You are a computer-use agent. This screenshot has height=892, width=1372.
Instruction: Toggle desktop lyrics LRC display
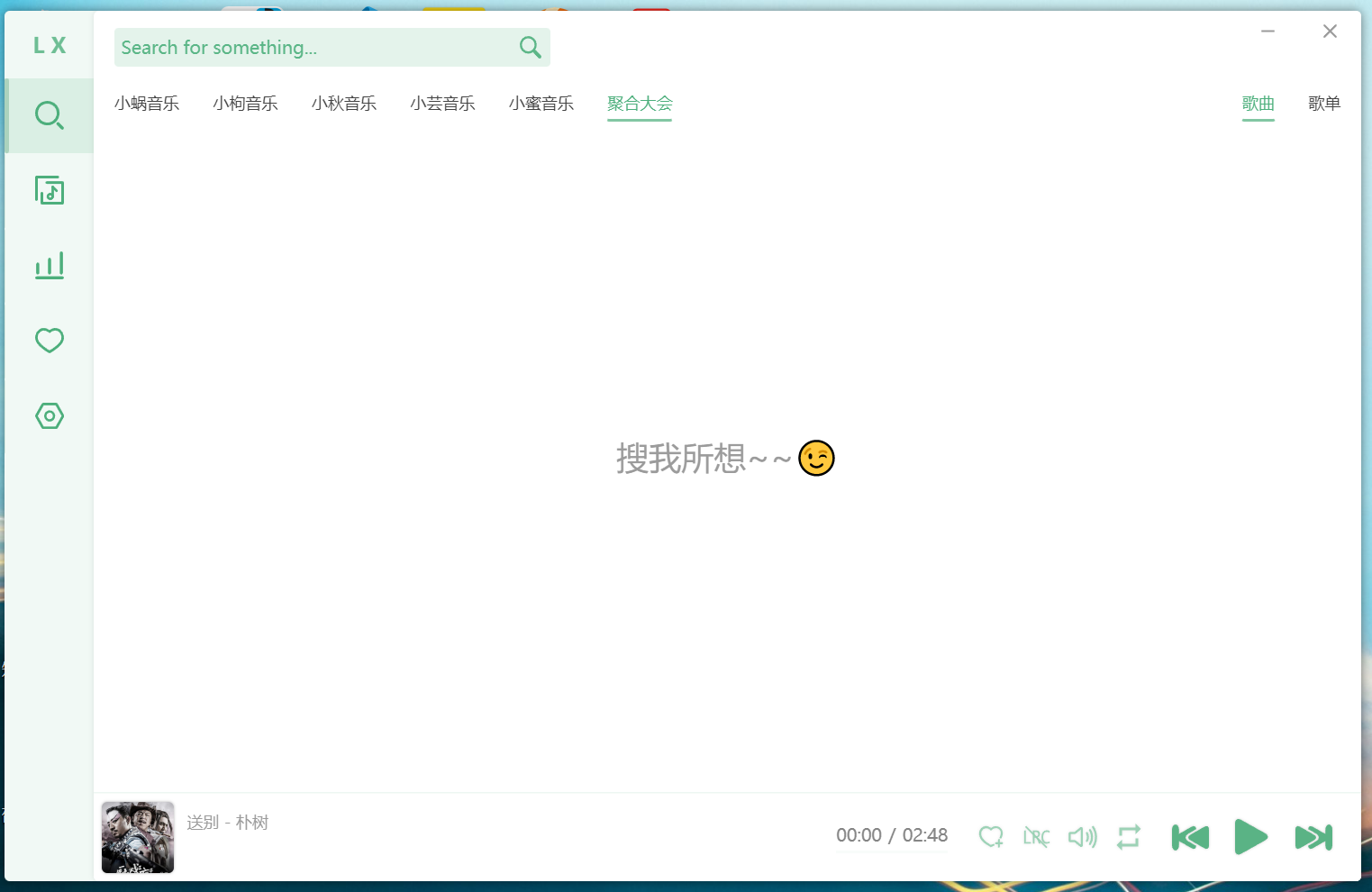[x=1036, y=837]
